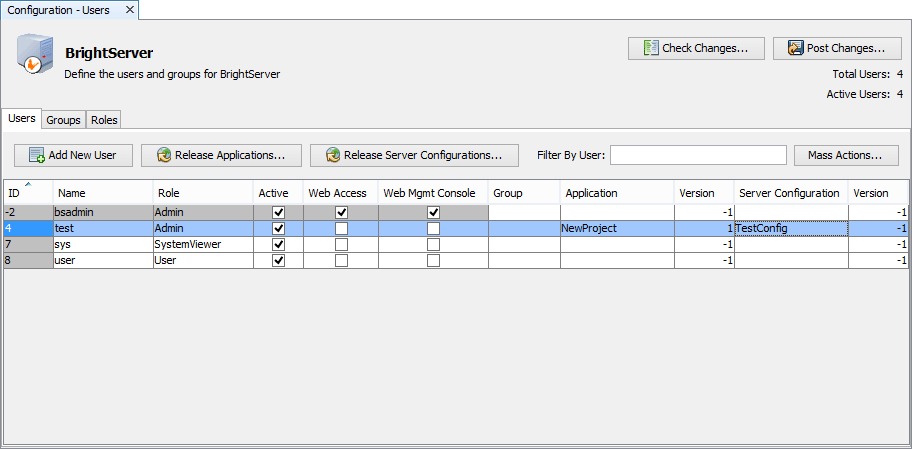Enable Web Mgmt Console for user sys
Screen dimensions: 912x449
[x=433, y=245]
